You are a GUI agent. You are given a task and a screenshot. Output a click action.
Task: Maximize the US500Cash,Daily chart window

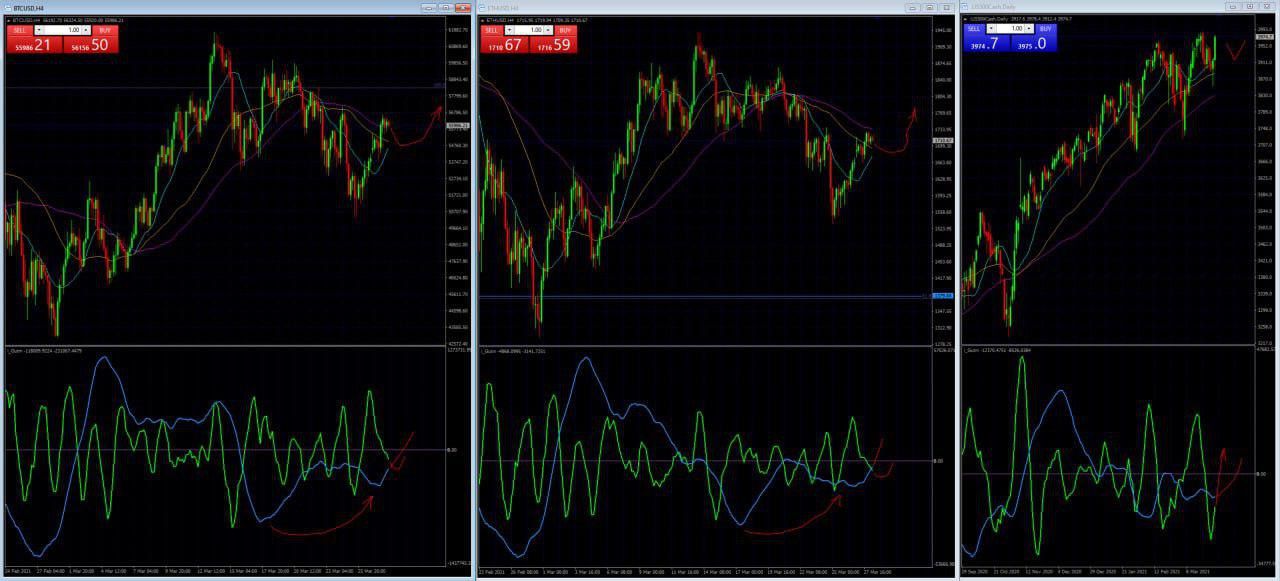click(1250, 6)
